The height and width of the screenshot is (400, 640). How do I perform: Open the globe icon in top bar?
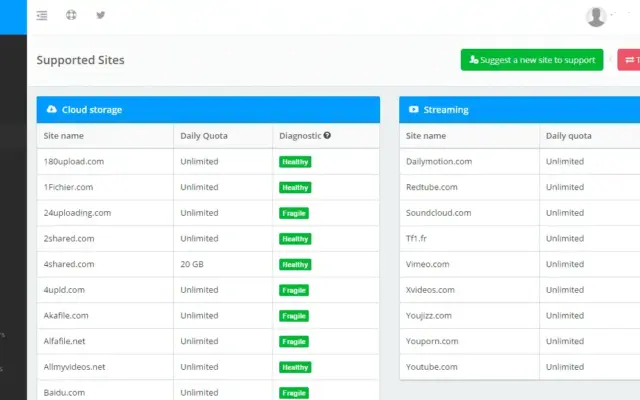click(71, 15)
